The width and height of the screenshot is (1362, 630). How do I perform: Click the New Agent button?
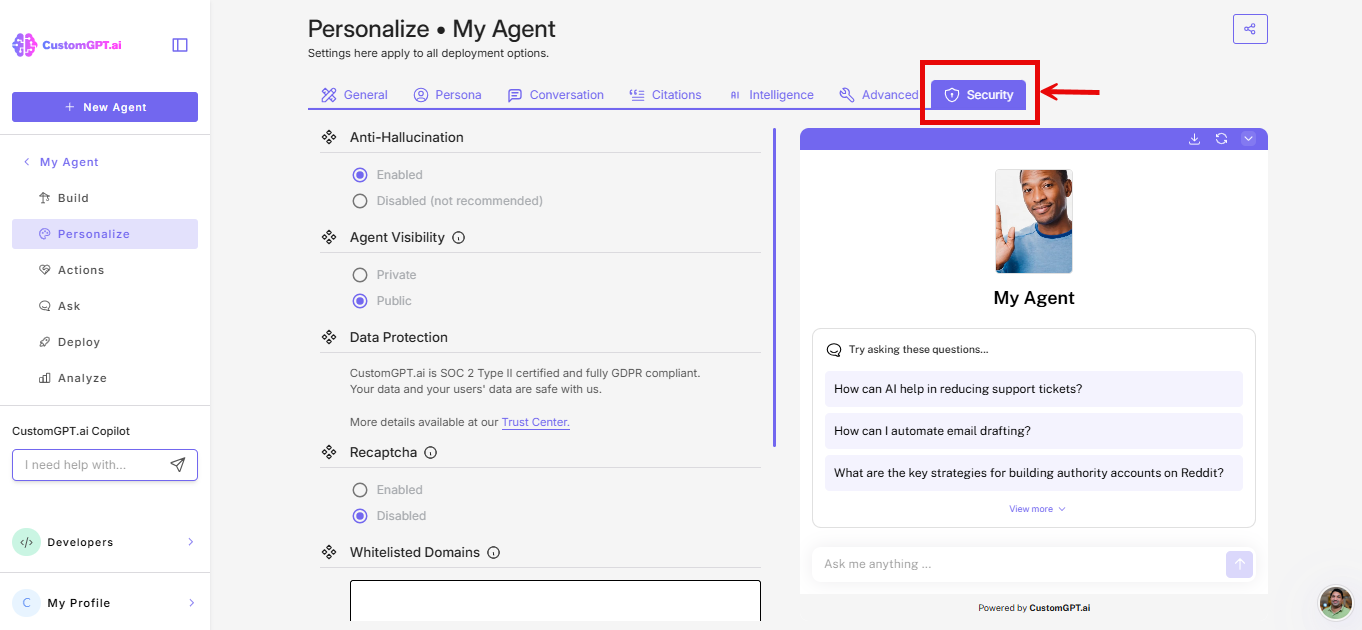(x=105, y=107)
